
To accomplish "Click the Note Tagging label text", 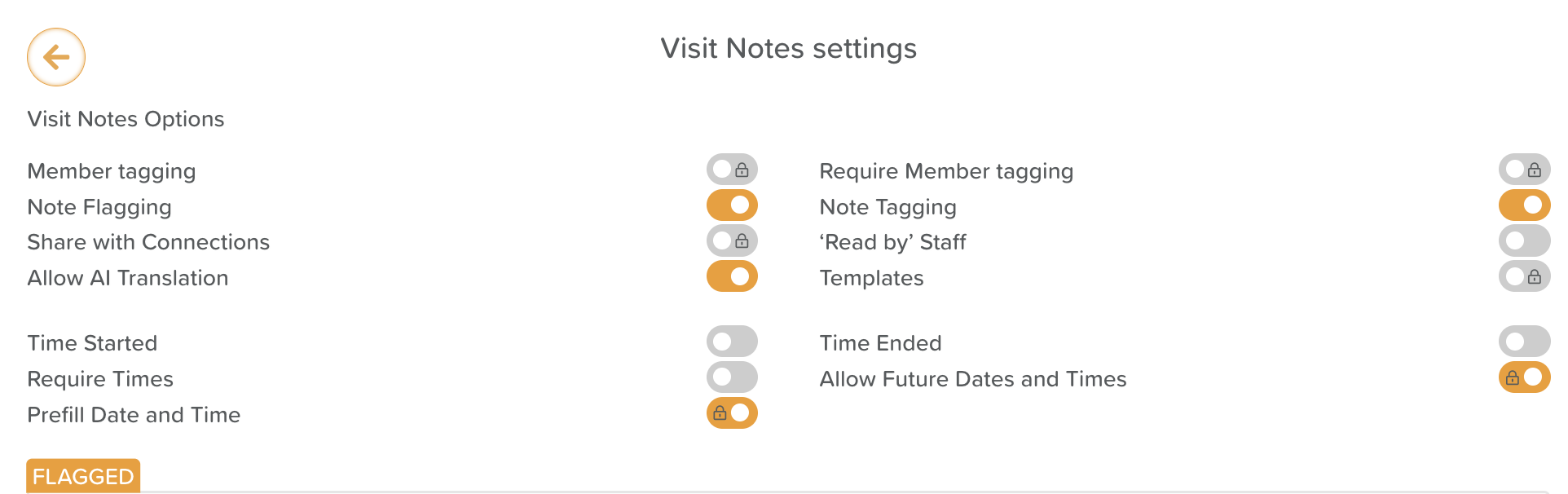I will point(888,207).
